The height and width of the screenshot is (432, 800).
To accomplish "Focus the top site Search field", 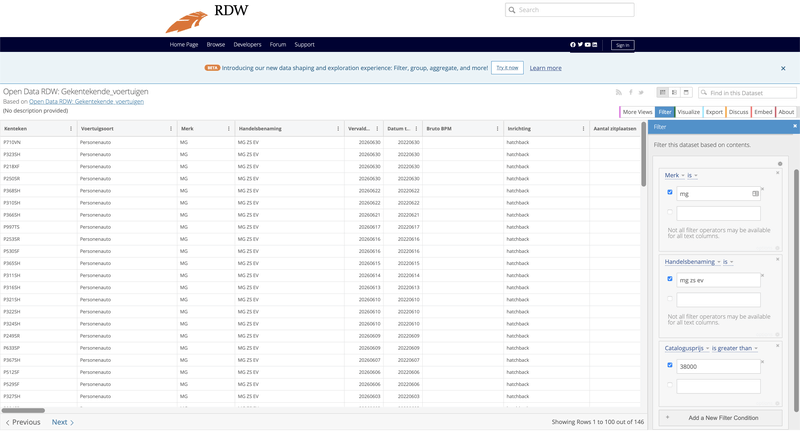I will click(569, 10).
